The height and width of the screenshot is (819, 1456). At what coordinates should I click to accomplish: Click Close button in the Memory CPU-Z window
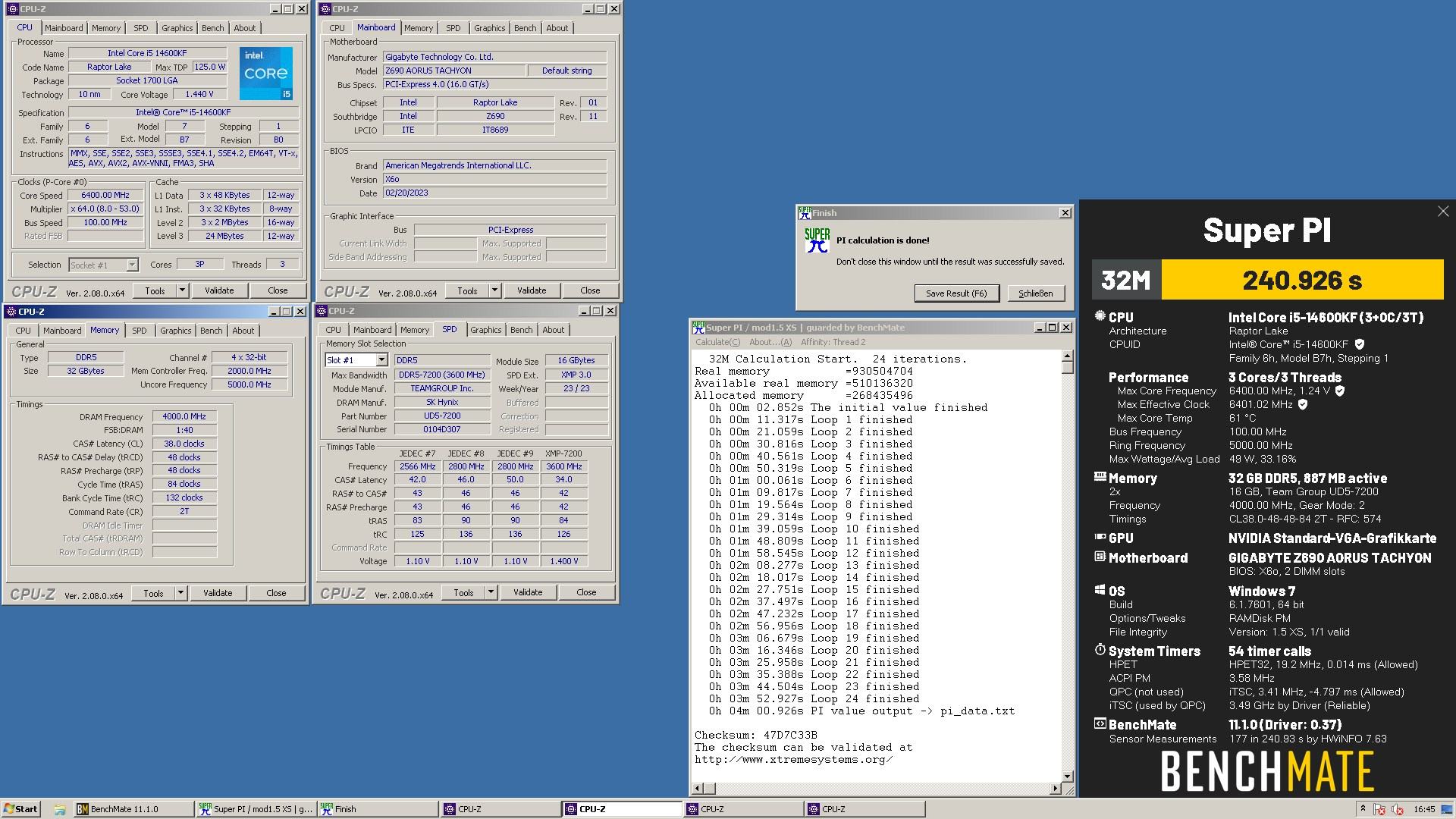(276, 593)
